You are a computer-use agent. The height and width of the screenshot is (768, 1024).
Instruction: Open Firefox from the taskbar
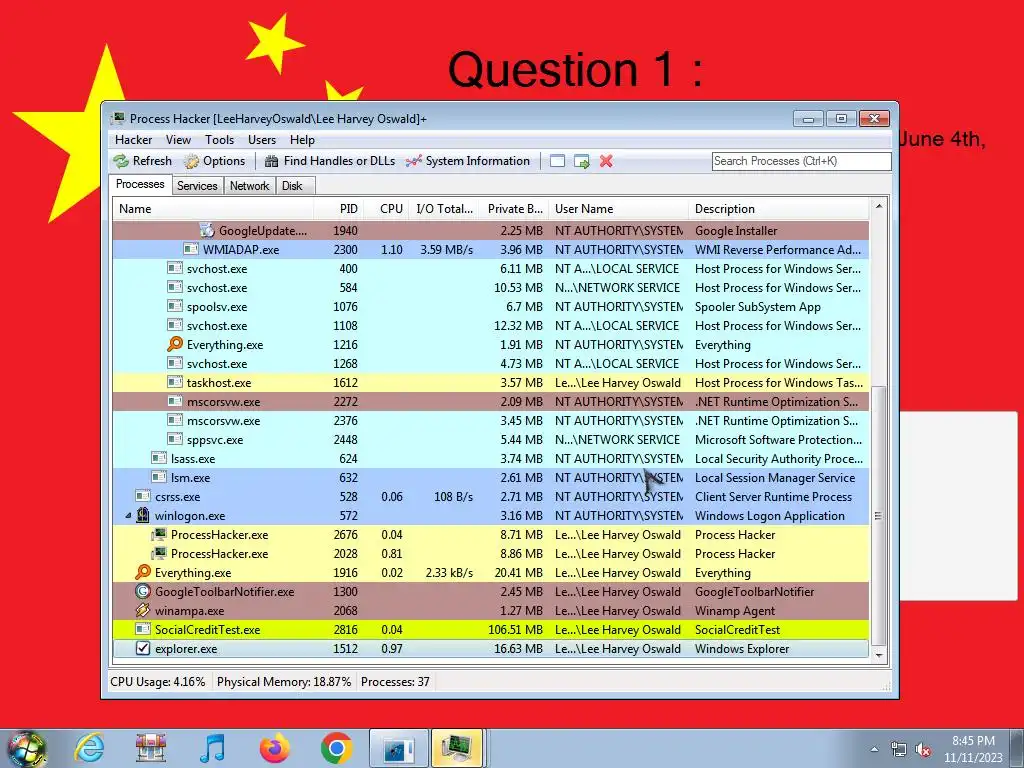click(x=275, y=748)
